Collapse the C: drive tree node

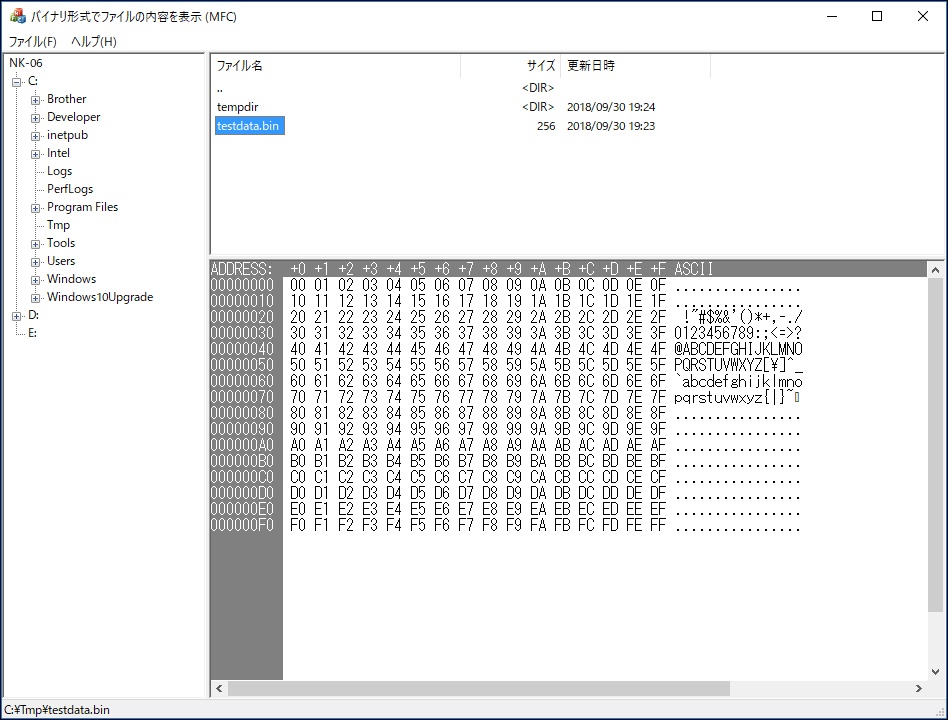16,82
